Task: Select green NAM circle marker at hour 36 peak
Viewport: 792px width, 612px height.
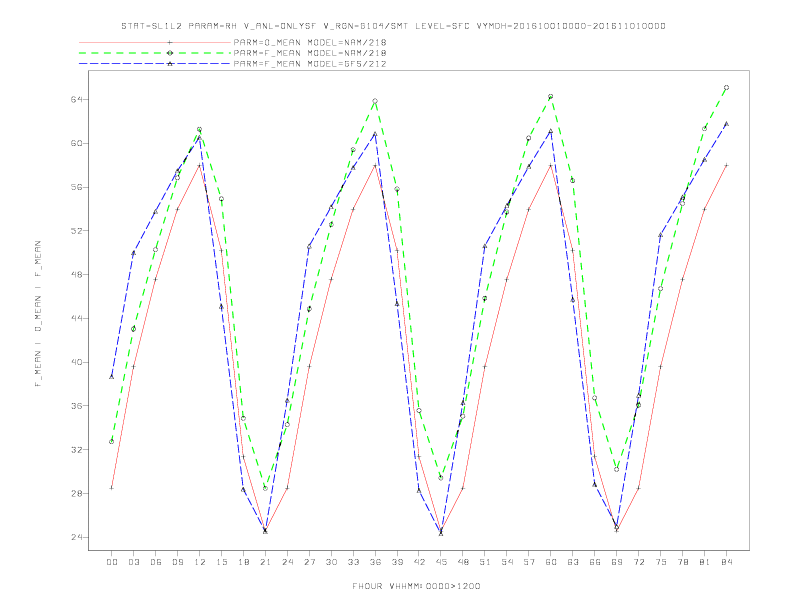Action: click(375, 101)
